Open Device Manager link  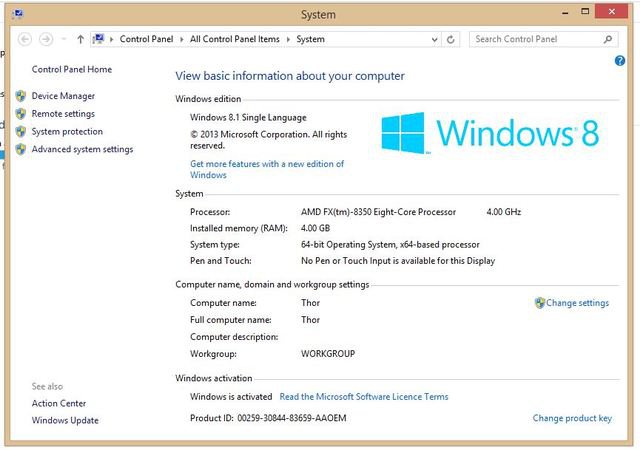tap(63, 96)
